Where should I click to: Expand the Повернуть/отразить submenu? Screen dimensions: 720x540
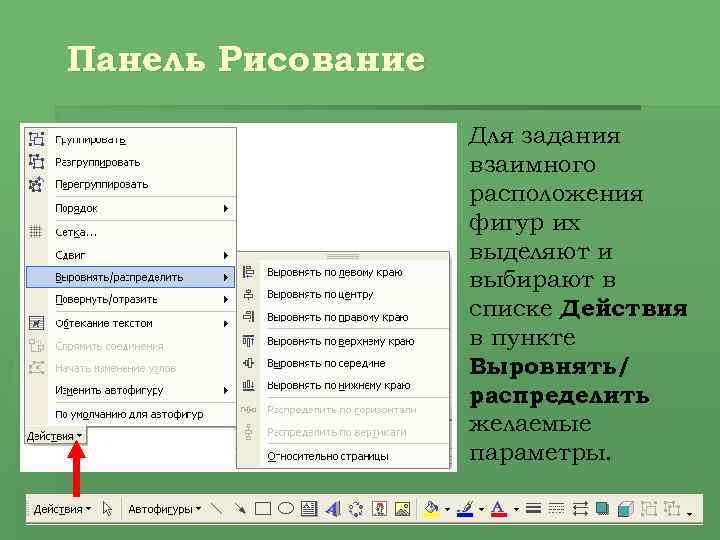[x=130, y=299]
